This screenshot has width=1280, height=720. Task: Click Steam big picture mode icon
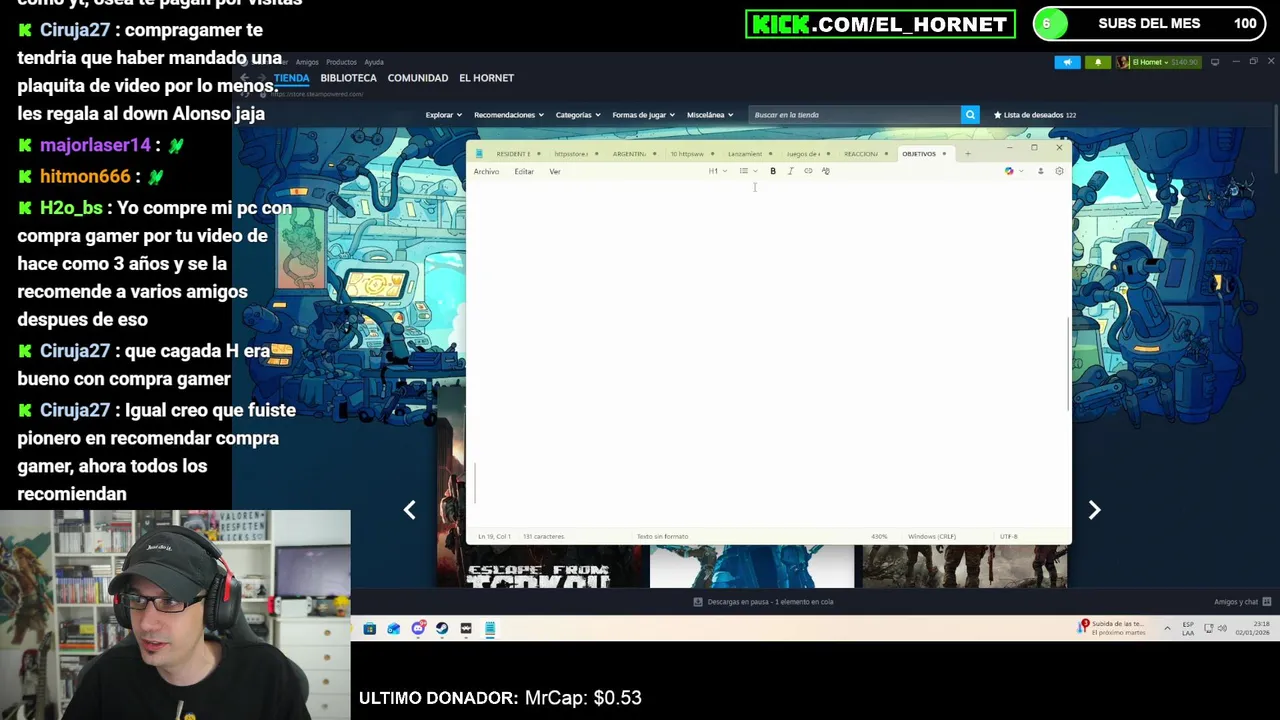coord(1215,62)
